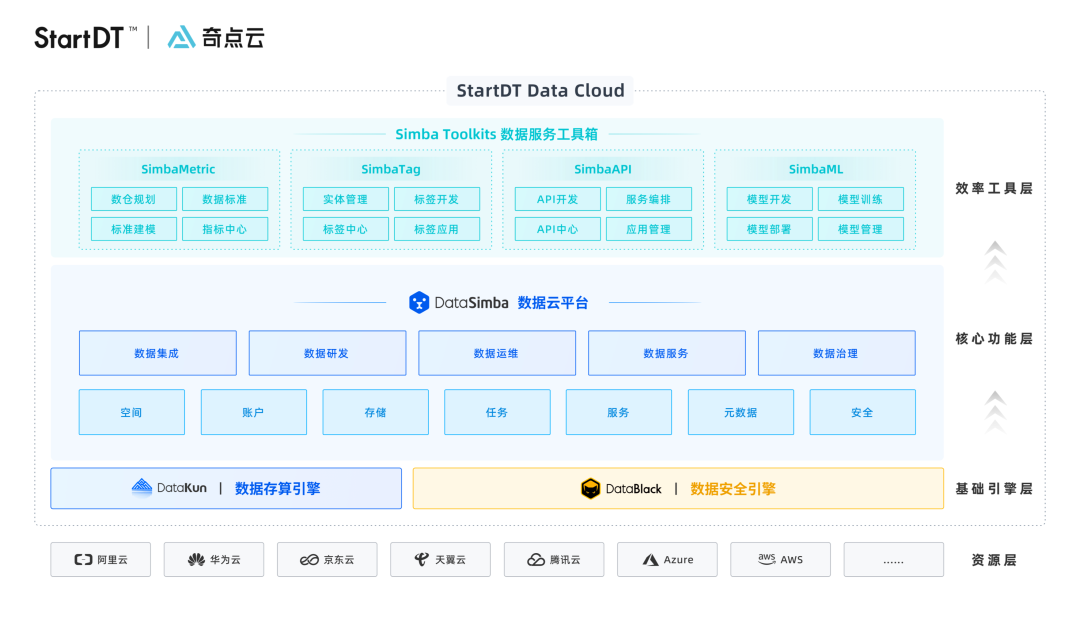Select the 安全 block
Viewport: 1080px width, 625px height.
tap(862, 412)
